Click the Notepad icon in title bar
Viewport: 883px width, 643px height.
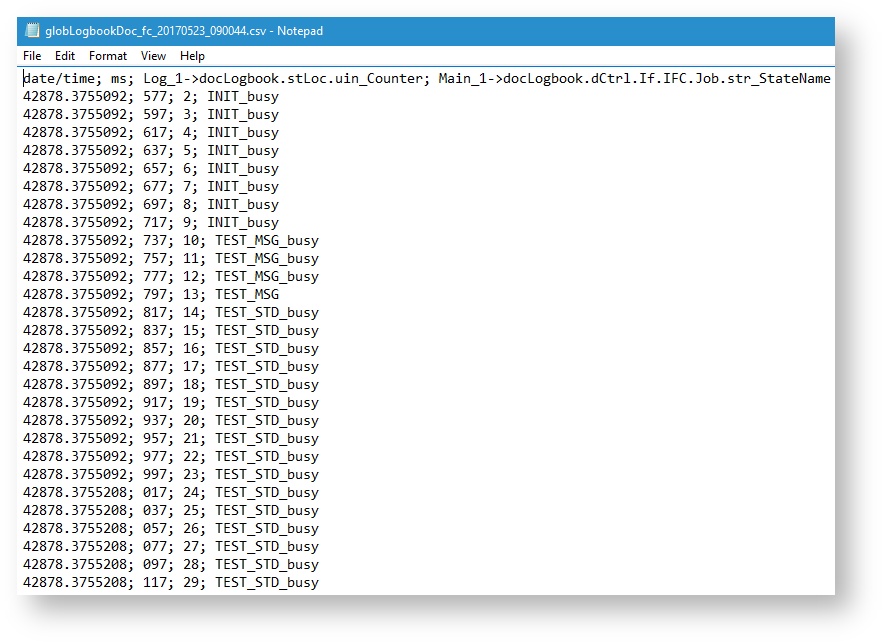coord(33,30)
